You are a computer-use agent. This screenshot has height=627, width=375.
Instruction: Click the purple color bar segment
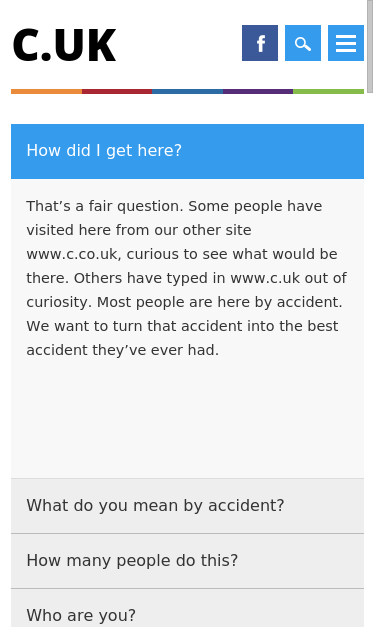coord(258,92)
